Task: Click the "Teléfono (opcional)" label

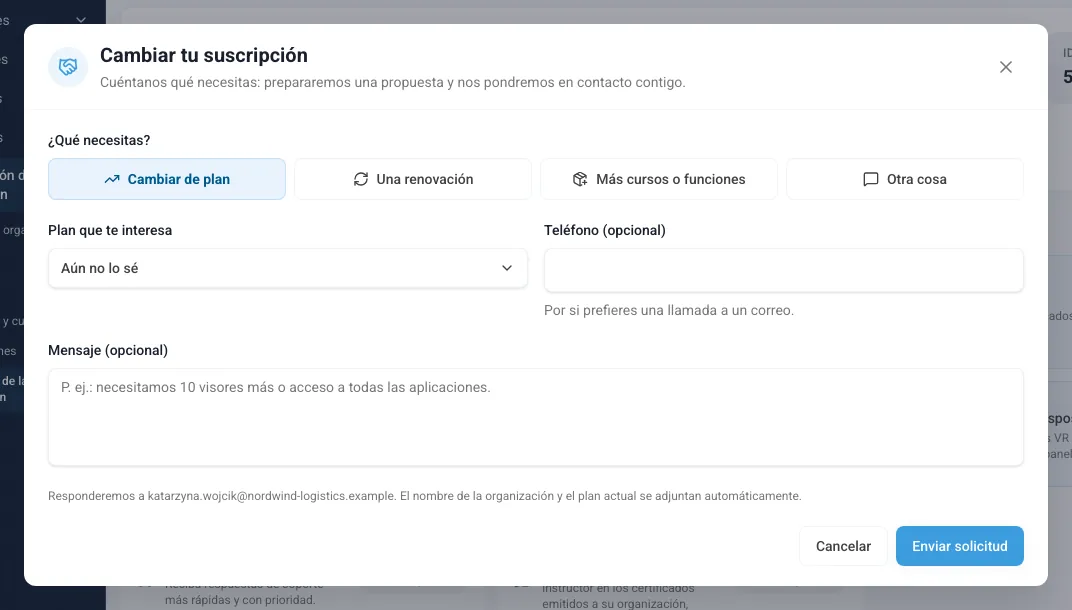Action: click(605, 230)
